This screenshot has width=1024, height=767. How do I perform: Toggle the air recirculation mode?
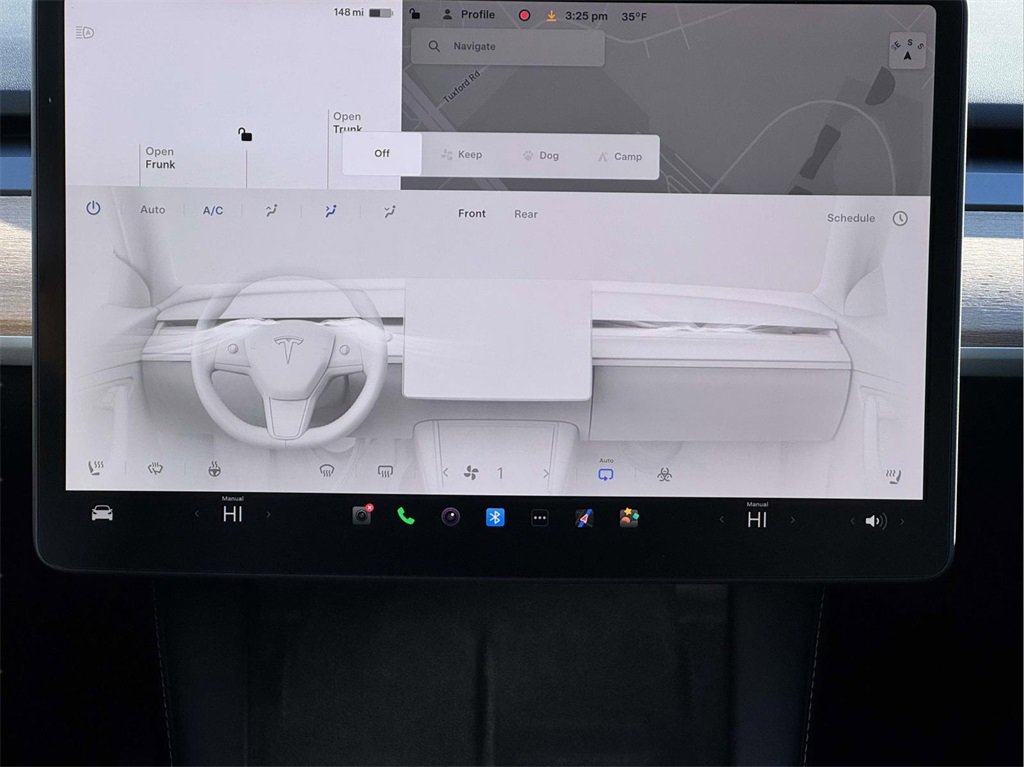(605, 473)
